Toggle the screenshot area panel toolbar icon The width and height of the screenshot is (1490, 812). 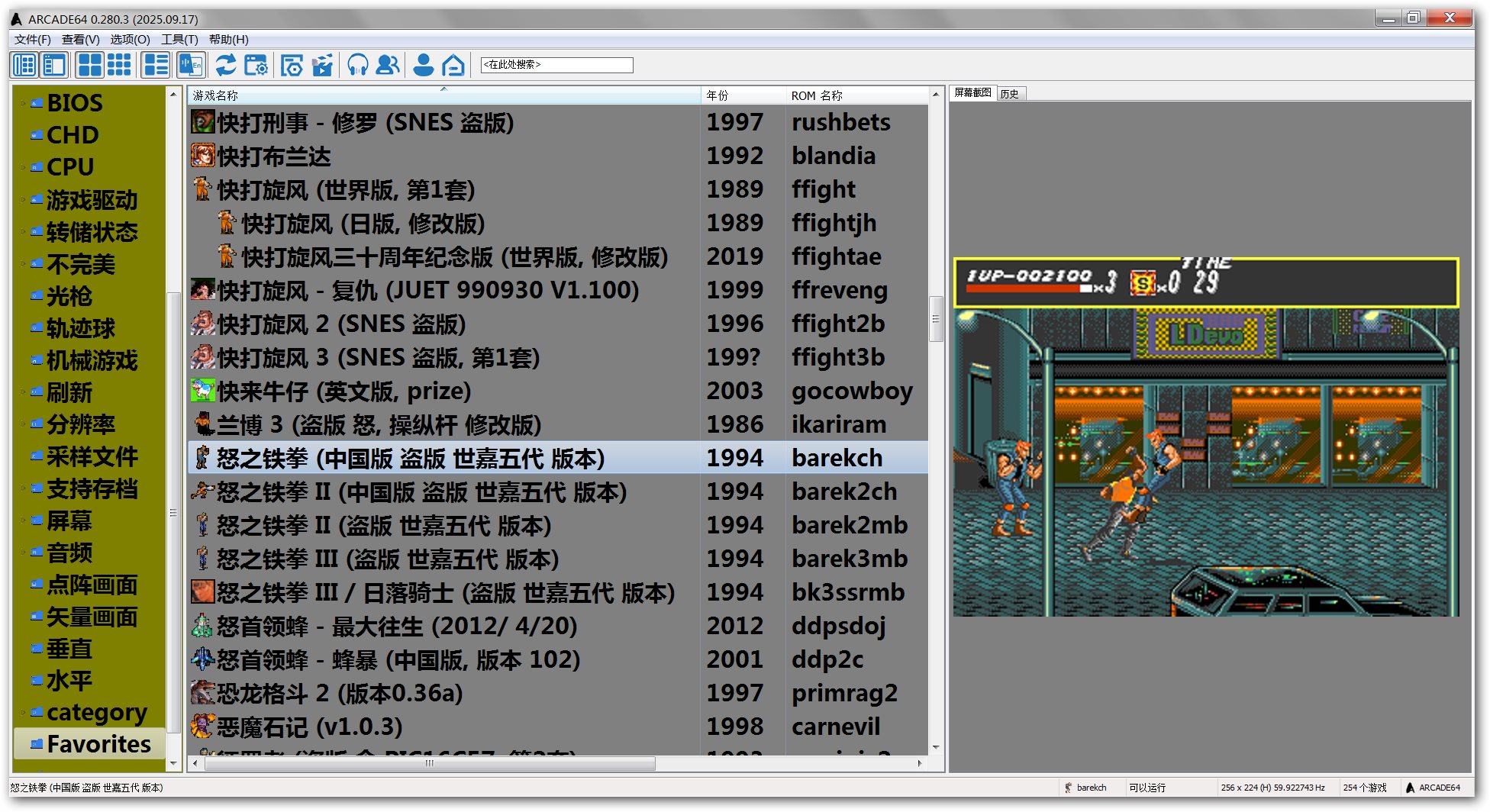54,66
